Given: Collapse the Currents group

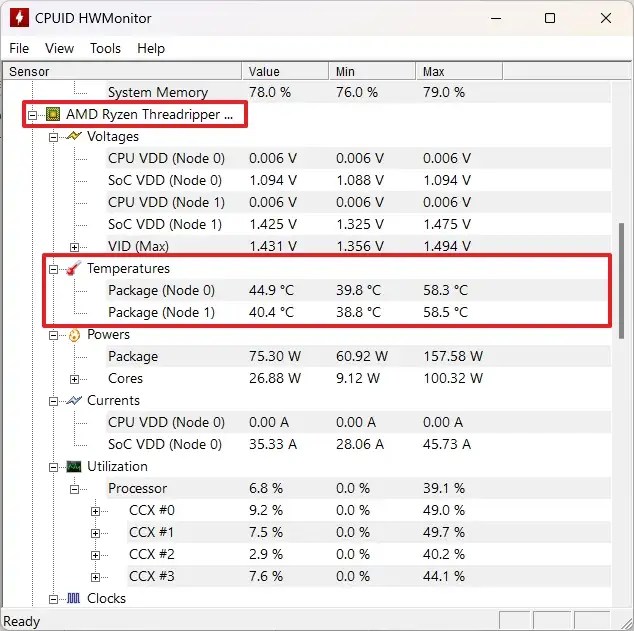Looking at the screenshot, I should 53,401.
